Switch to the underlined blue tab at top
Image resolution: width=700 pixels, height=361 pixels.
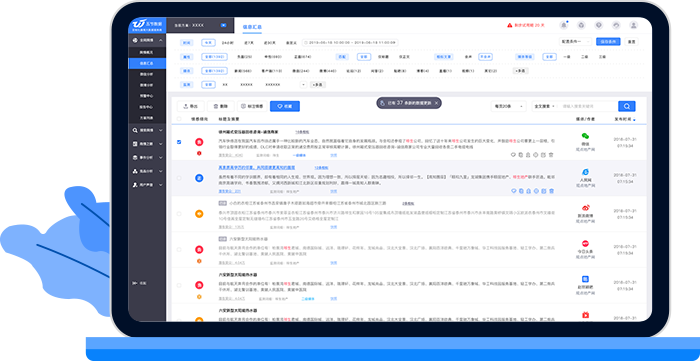point(252,27)
